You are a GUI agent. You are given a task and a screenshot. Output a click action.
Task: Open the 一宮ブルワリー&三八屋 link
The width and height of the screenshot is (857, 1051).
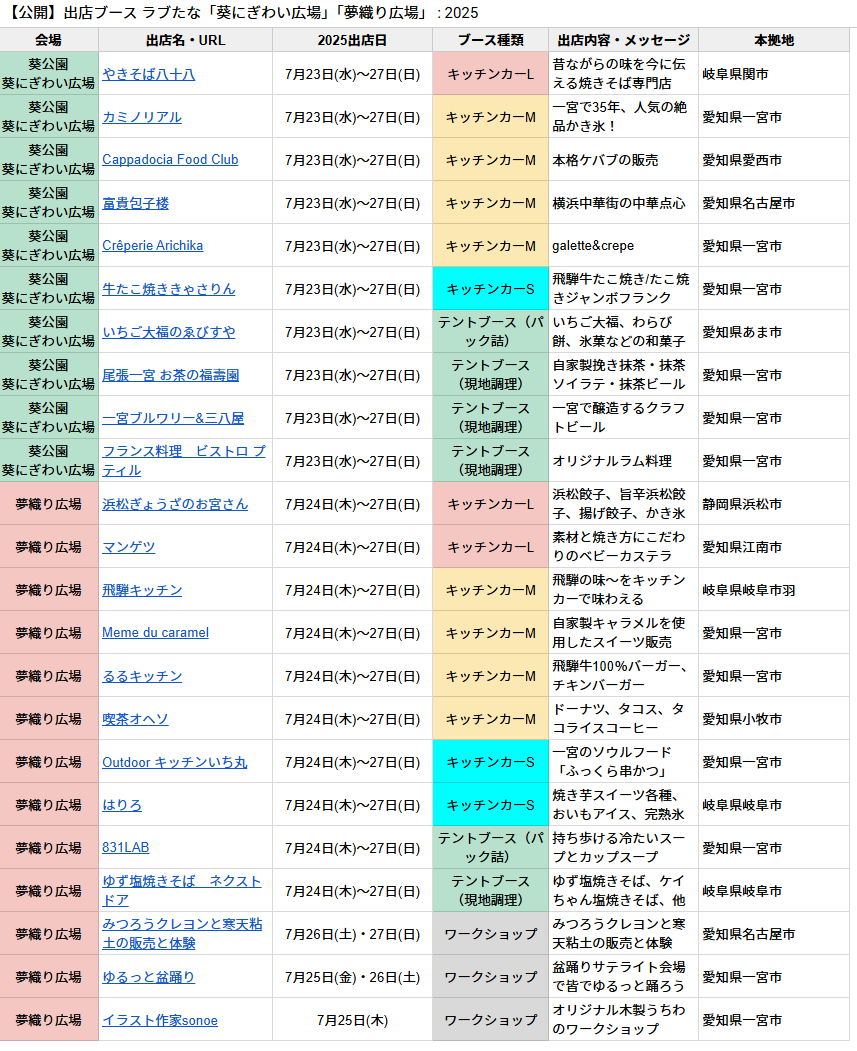(173, 418)
